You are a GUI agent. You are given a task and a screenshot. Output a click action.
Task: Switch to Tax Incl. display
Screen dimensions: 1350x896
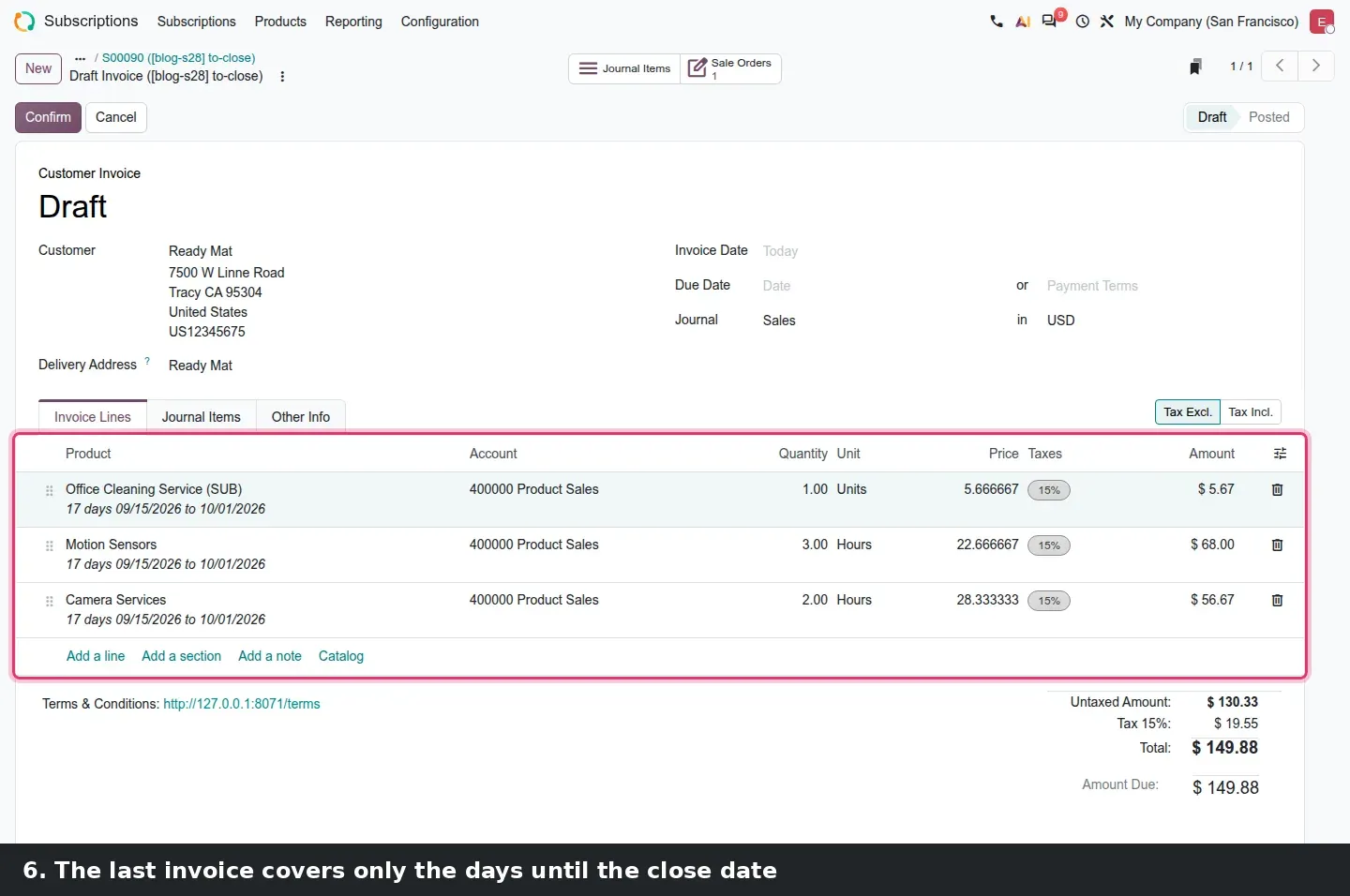click(x=1251, y=411)
